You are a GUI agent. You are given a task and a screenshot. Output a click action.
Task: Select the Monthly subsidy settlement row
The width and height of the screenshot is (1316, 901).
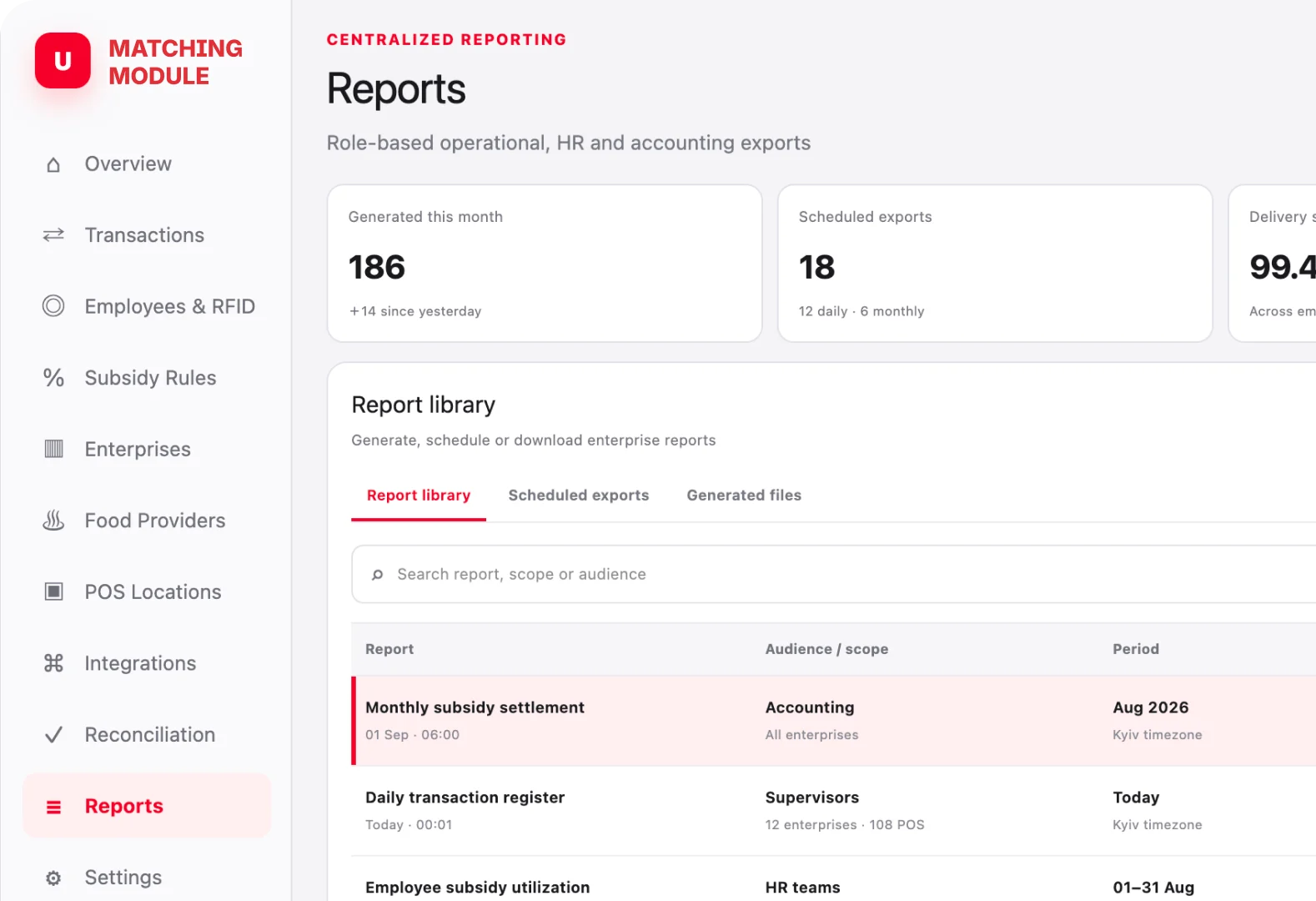point(834,721)
